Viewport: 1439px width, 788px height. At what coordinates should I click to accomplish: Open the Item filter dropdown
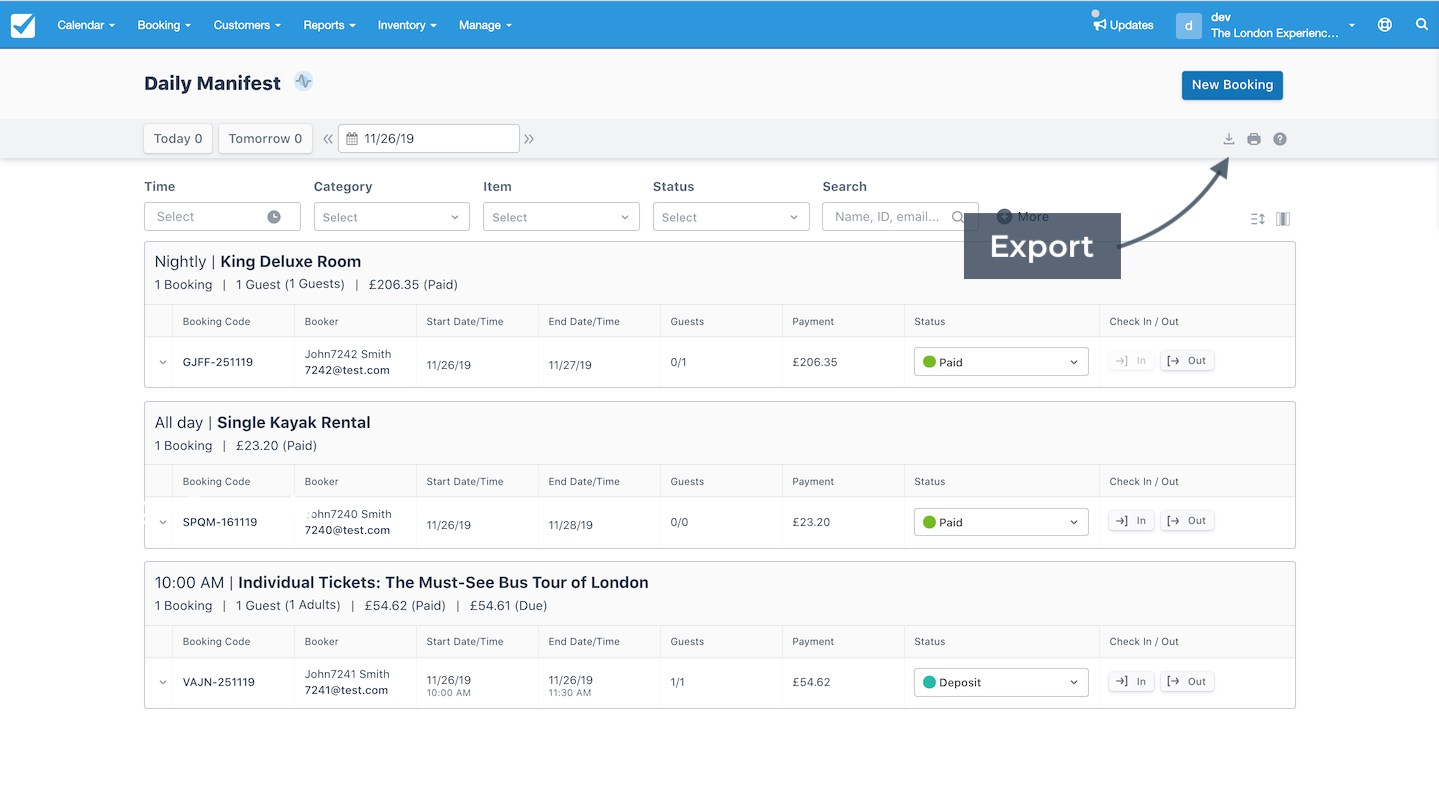click(x=561, y=217)
